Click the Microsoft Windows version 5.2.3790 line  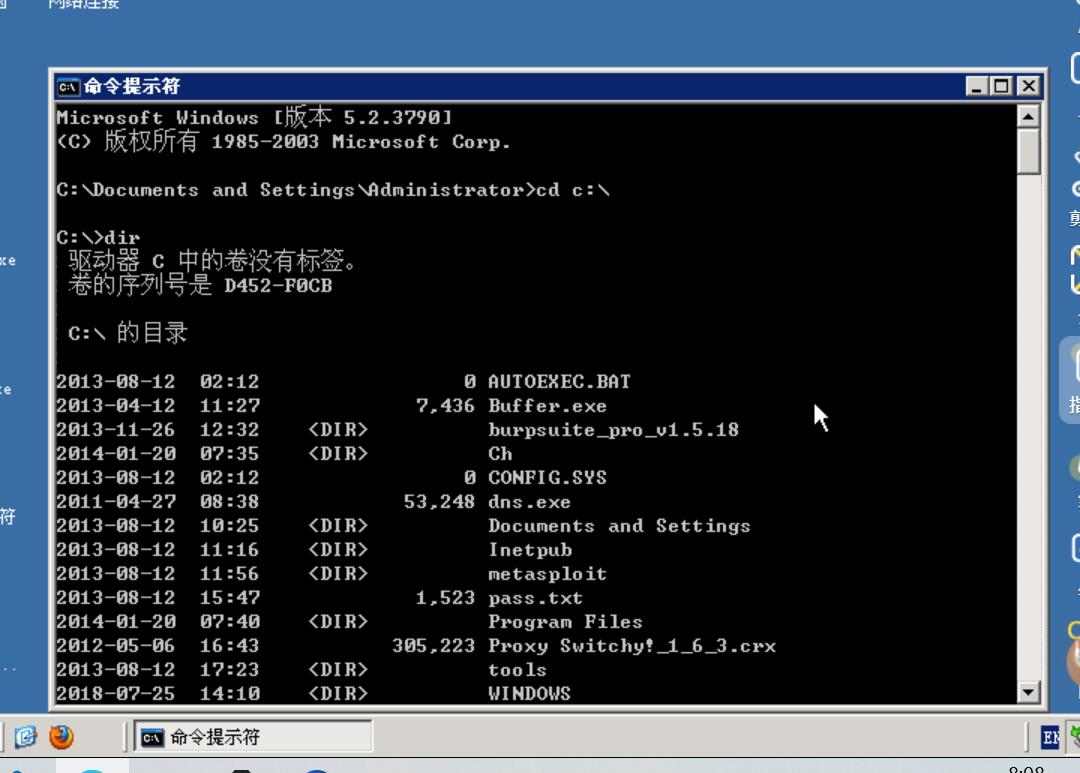click(x=254, y=117)
